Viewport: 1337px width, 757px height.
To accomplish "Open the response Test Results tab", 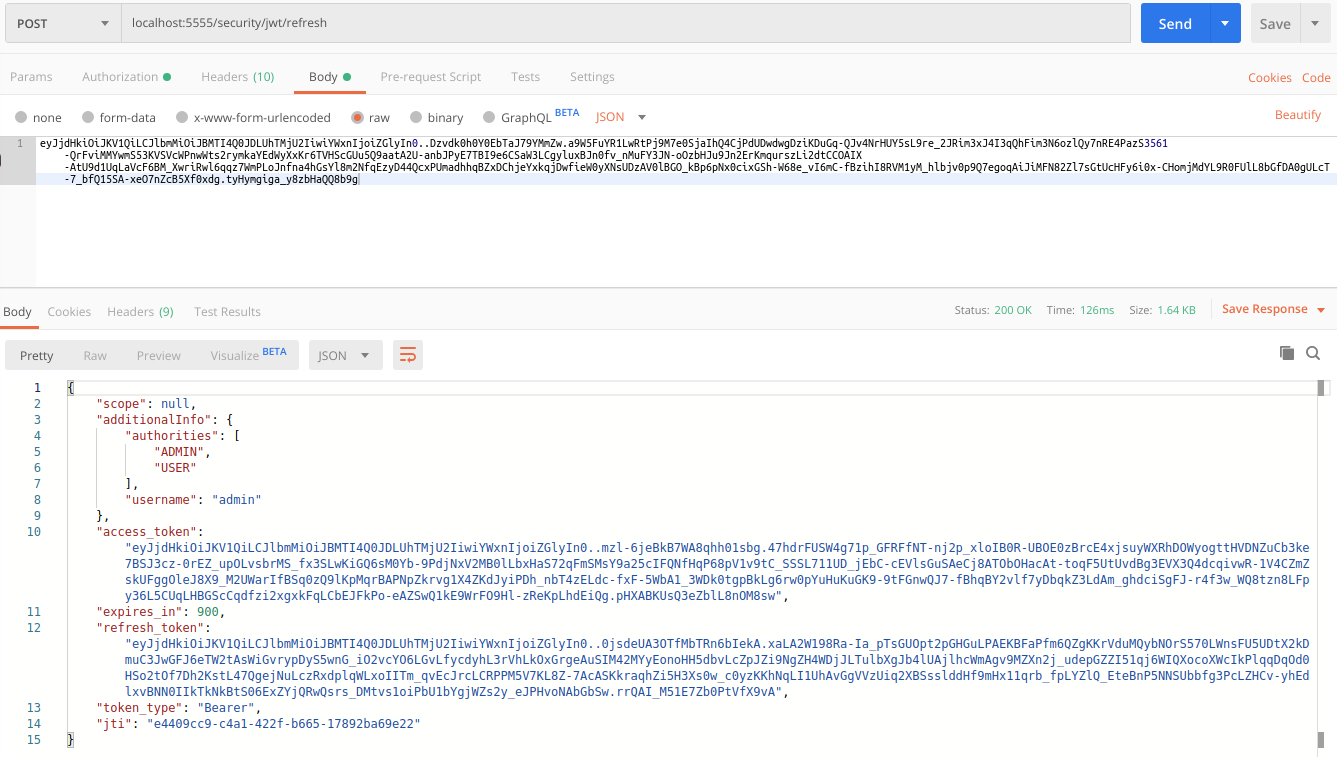I will [227, 312].
